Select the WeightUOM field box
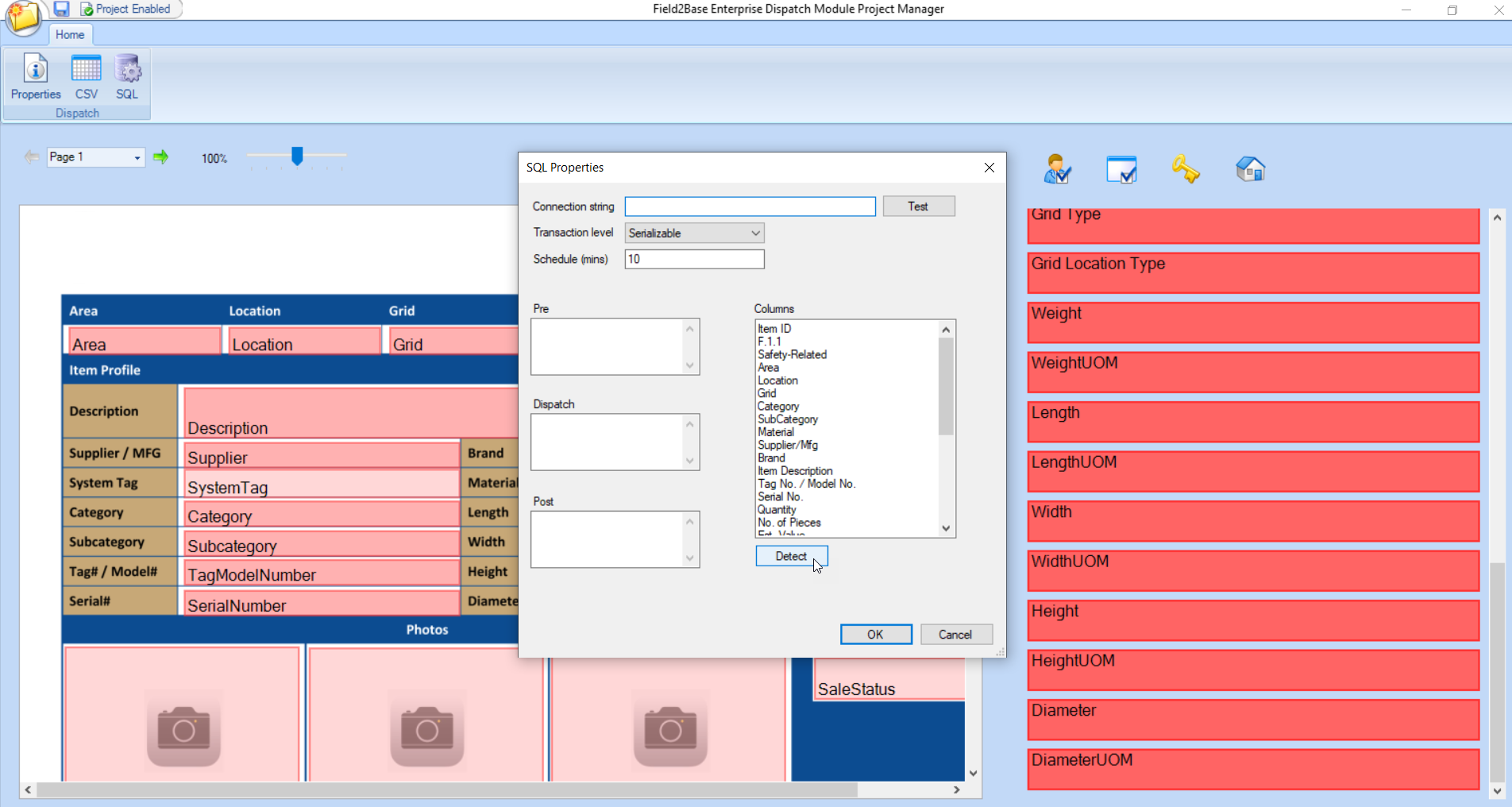Image resolution: width=1512 pixels, height=807 pixels. [1253, 372]
